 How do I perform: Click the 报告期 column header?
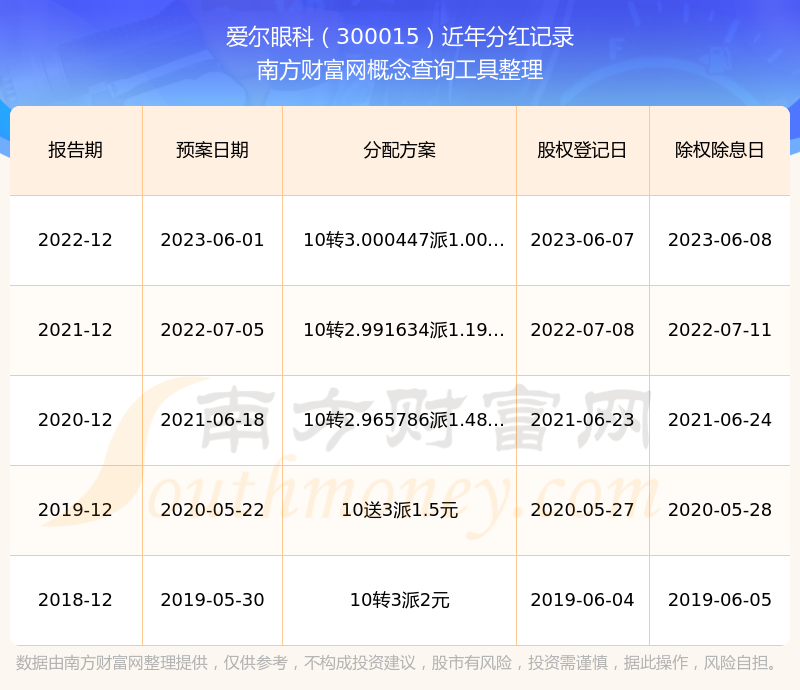76,151
